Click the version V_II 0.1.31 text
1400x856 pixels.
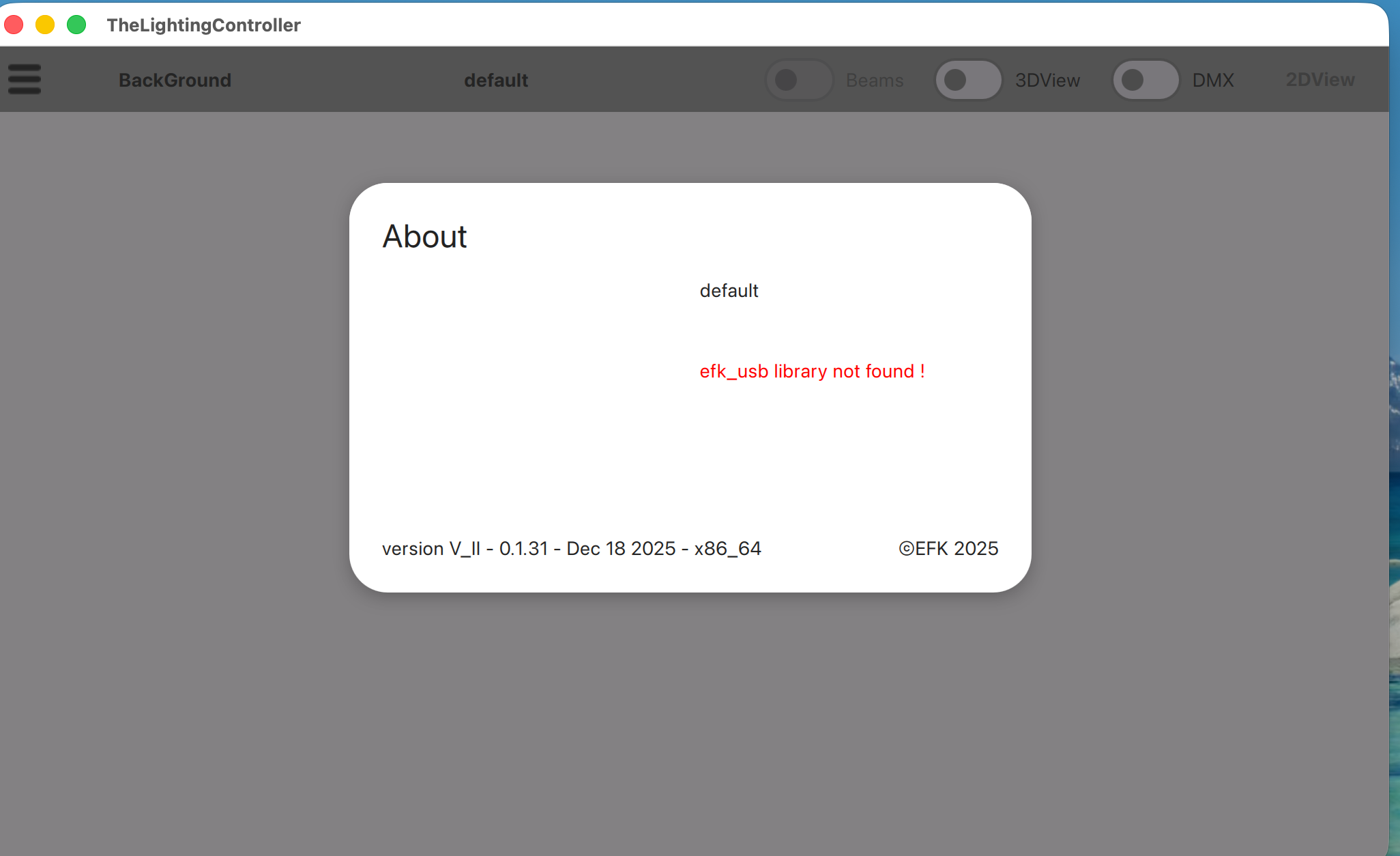click(x=572, y=548)
